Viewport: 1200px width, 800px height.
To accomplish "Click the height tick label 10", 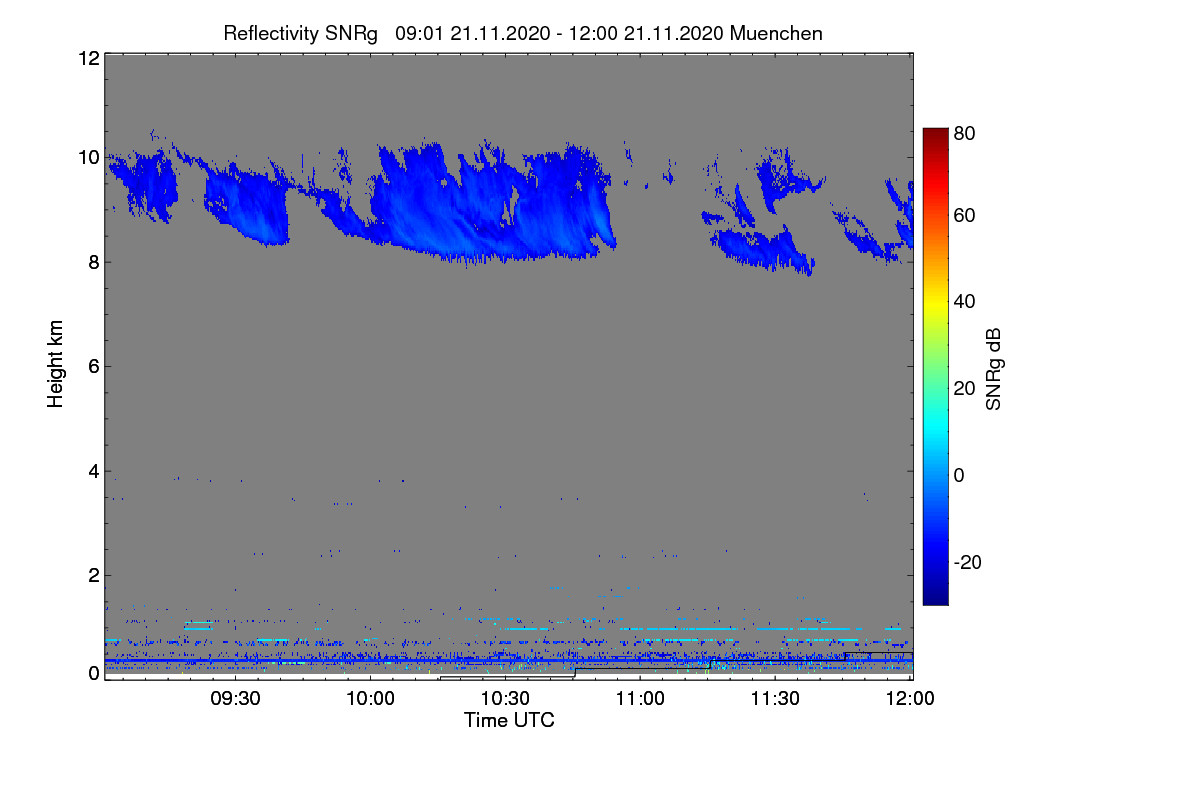I will pos(88,157).
